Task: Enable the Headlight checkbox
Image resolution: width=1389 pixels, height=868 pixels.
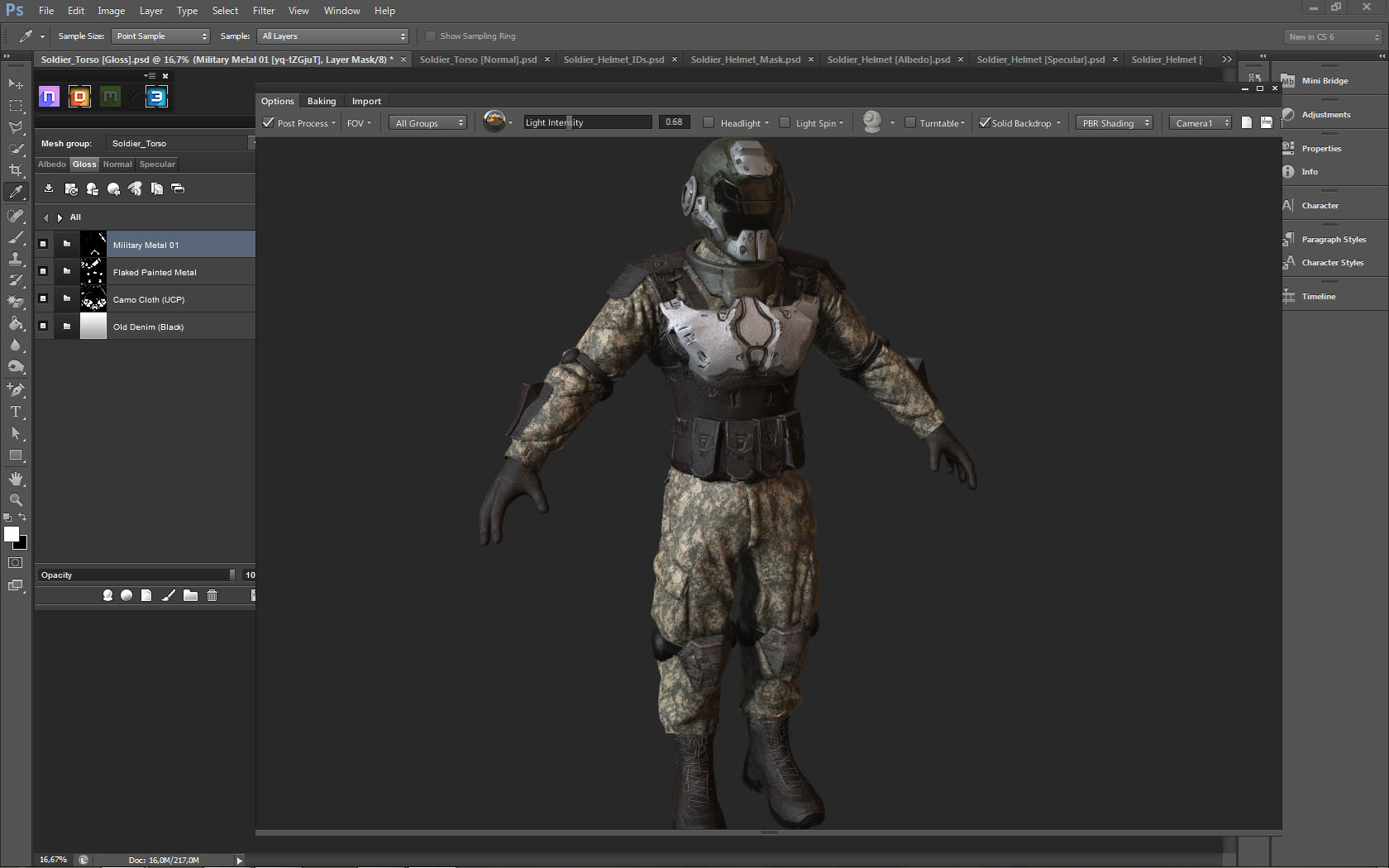Action: [709, 122]
